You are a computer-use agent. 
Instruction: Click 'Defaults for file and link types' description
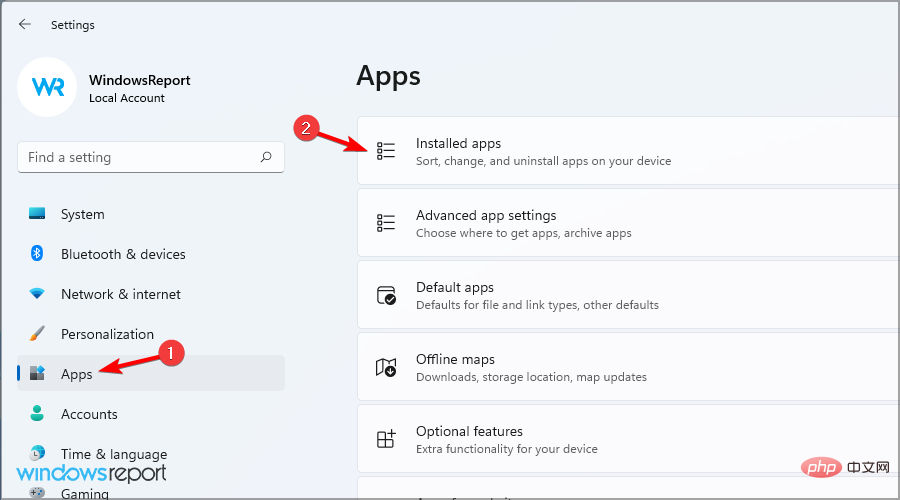[x=537, y=305]
